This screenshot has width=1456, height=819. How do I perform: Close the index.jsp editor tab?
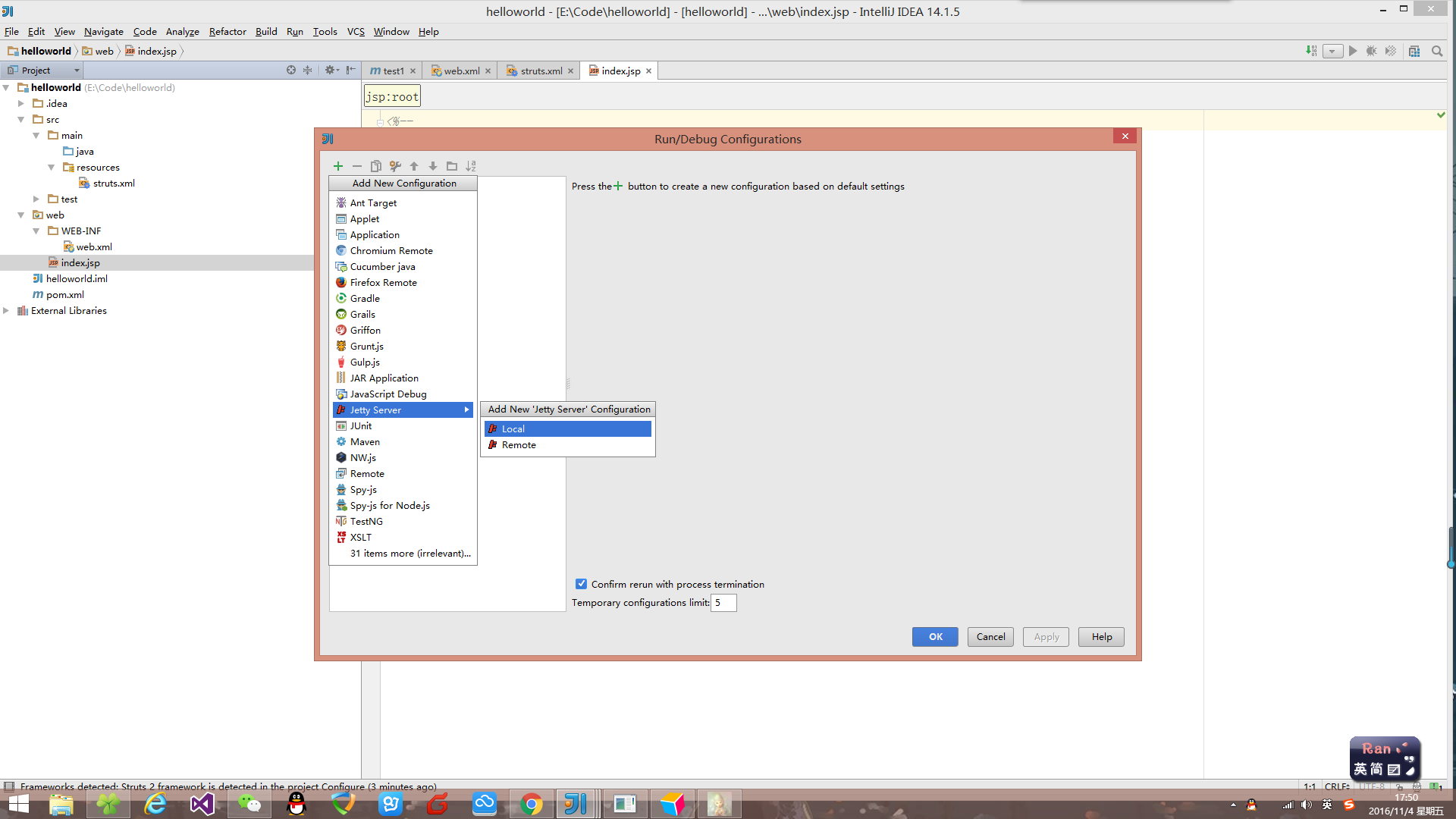point(648,71)
